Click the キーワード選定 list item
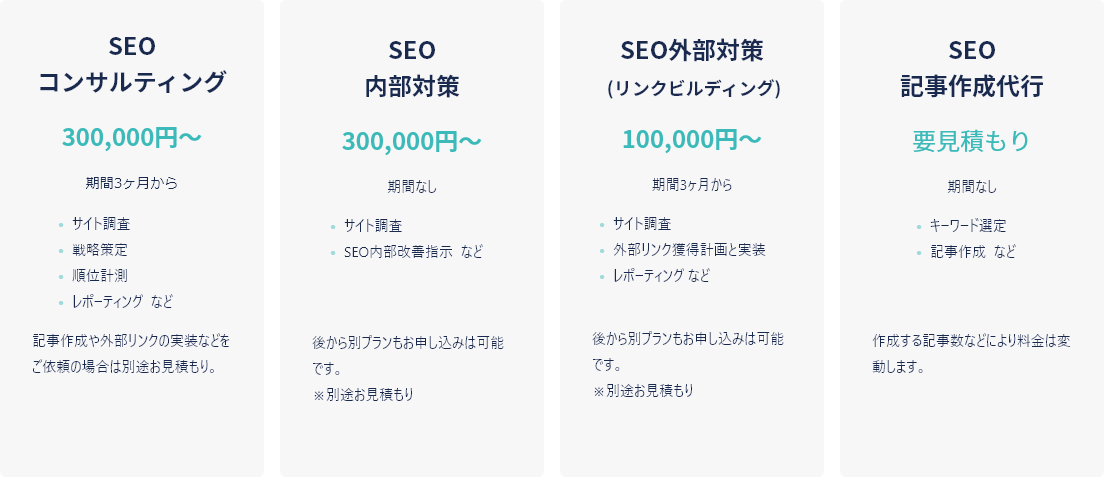 click(968, 225)
